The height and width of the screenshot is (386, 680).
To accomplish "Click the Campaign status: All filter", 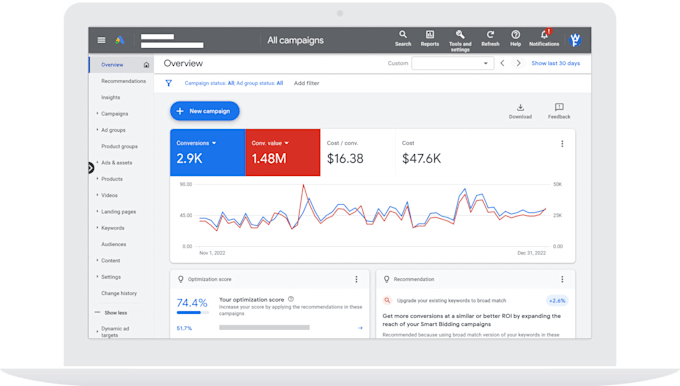I will tap(209, 83).
